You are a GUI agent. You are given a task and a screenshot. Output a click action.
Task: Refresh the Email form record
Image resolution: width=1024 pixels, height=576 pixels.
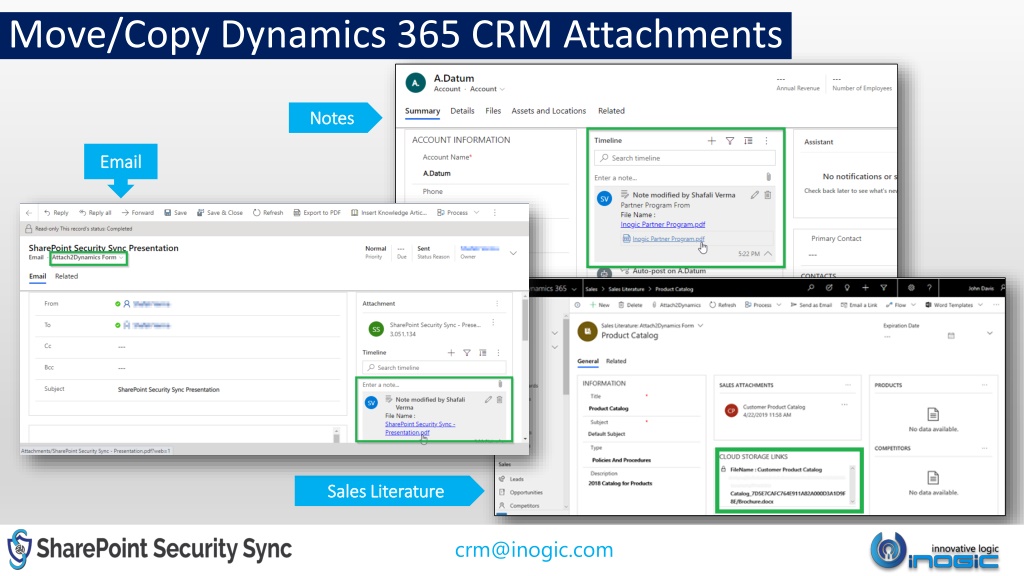(268, 213)
